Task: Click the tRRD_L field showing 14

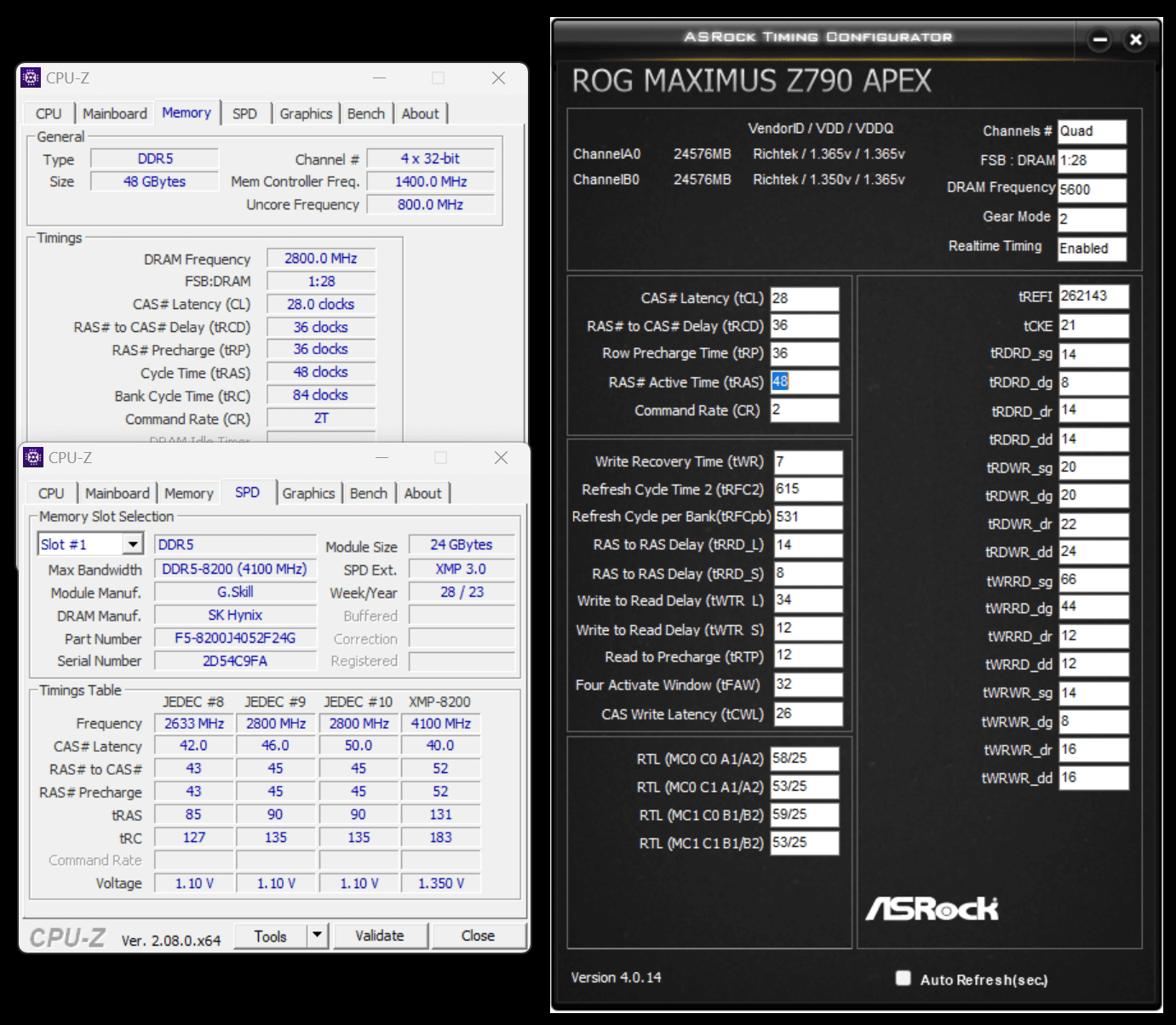Action: [808, 545]
